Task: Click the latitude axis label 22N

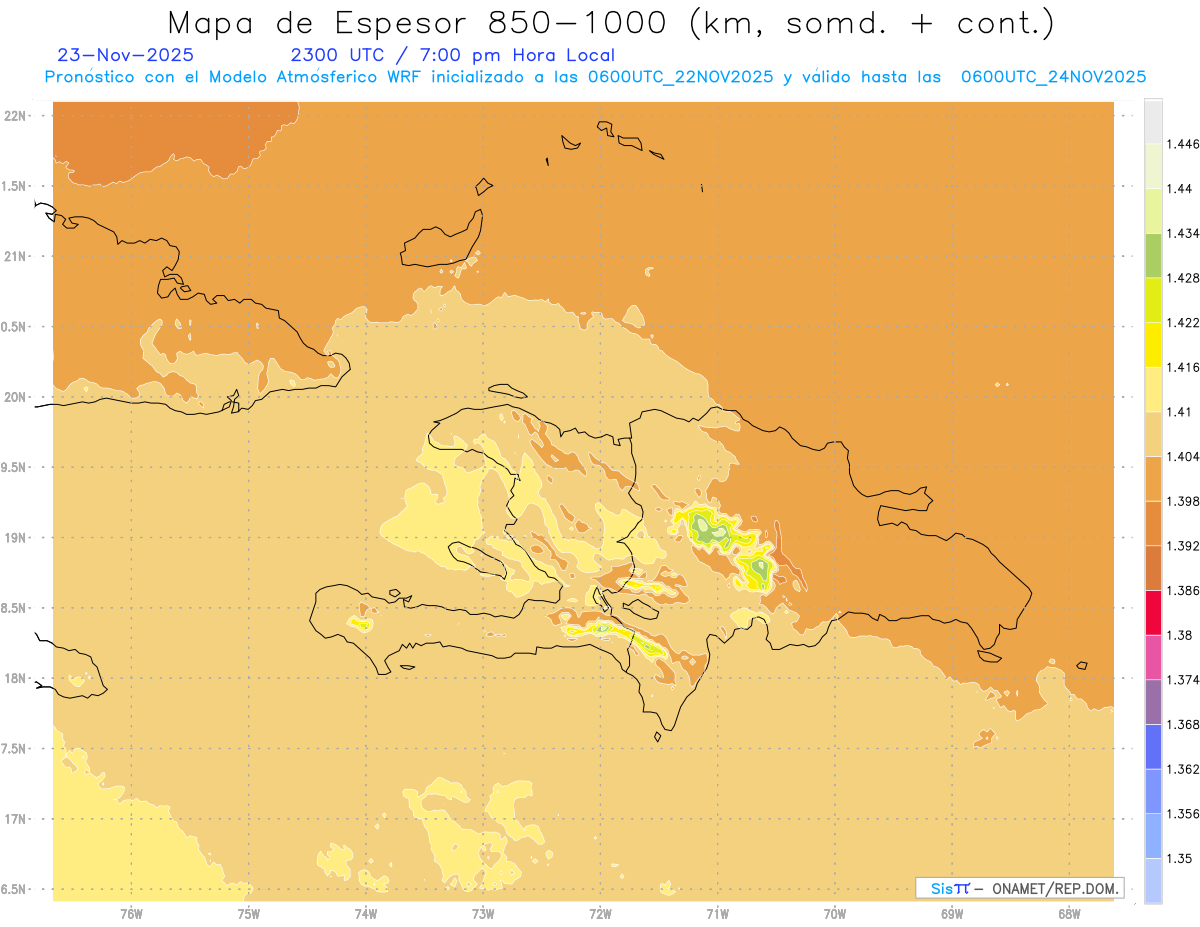Action: pyautogui.click(x=14, y=116)
